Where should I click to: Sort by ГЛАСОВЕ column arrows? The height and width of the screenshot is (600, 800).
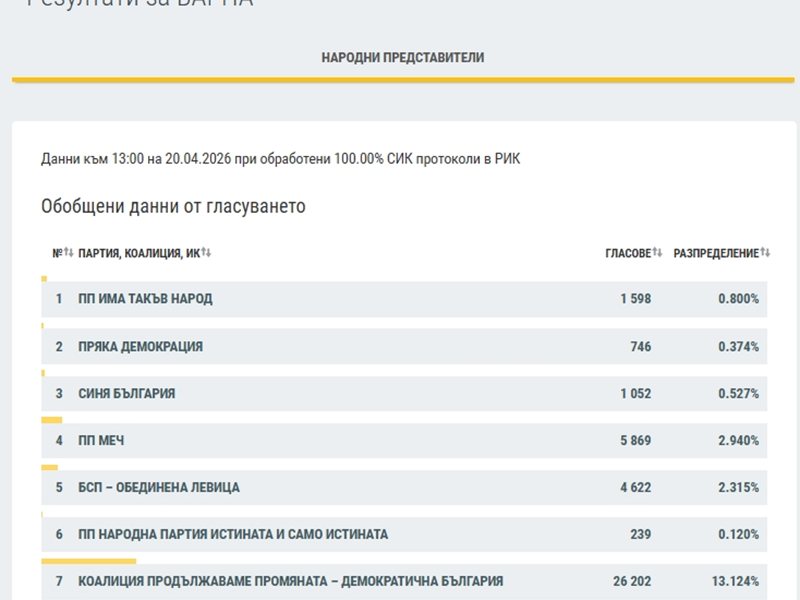click(x=657, y=252)
